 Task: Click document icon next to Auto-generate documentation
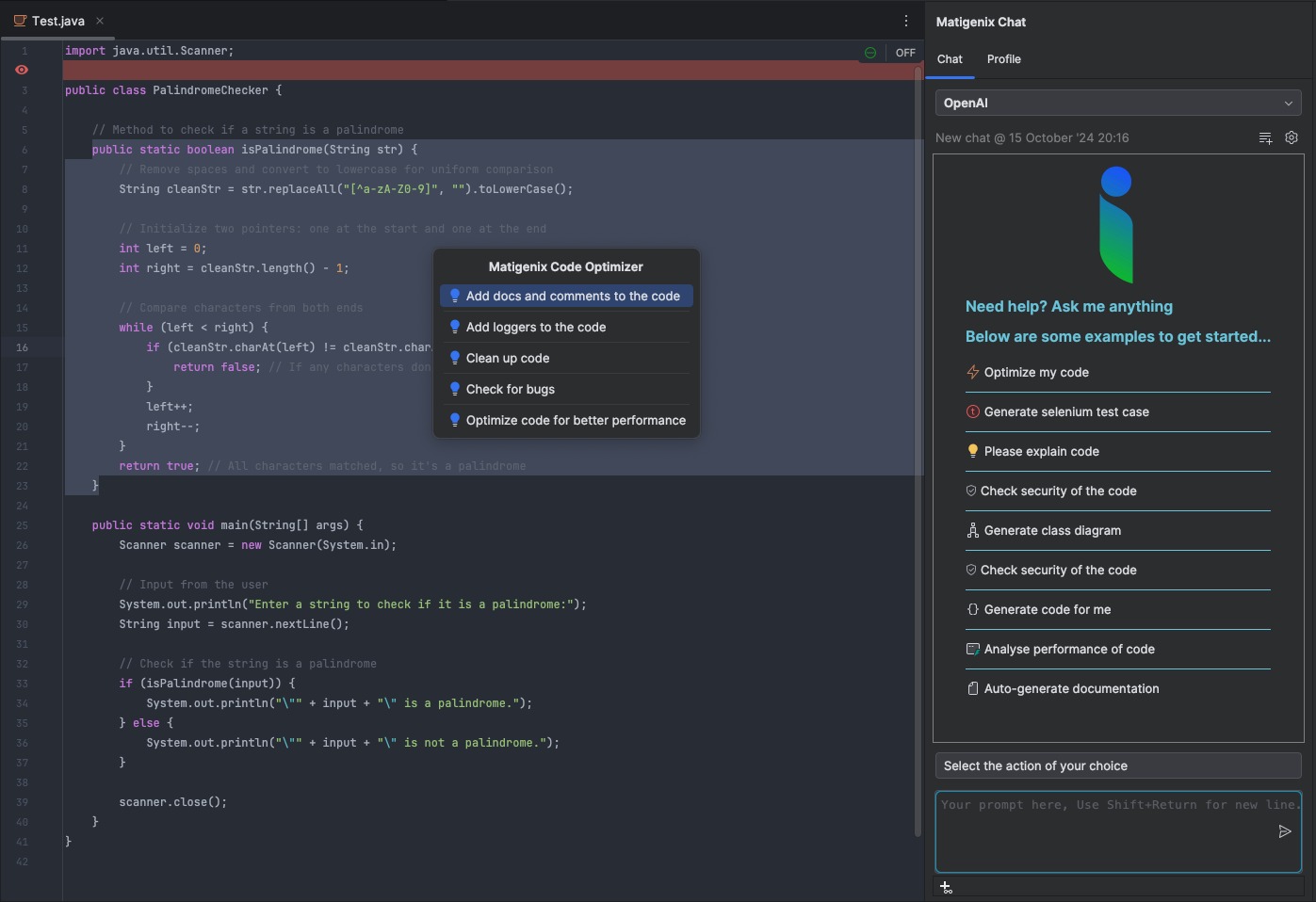973,688
